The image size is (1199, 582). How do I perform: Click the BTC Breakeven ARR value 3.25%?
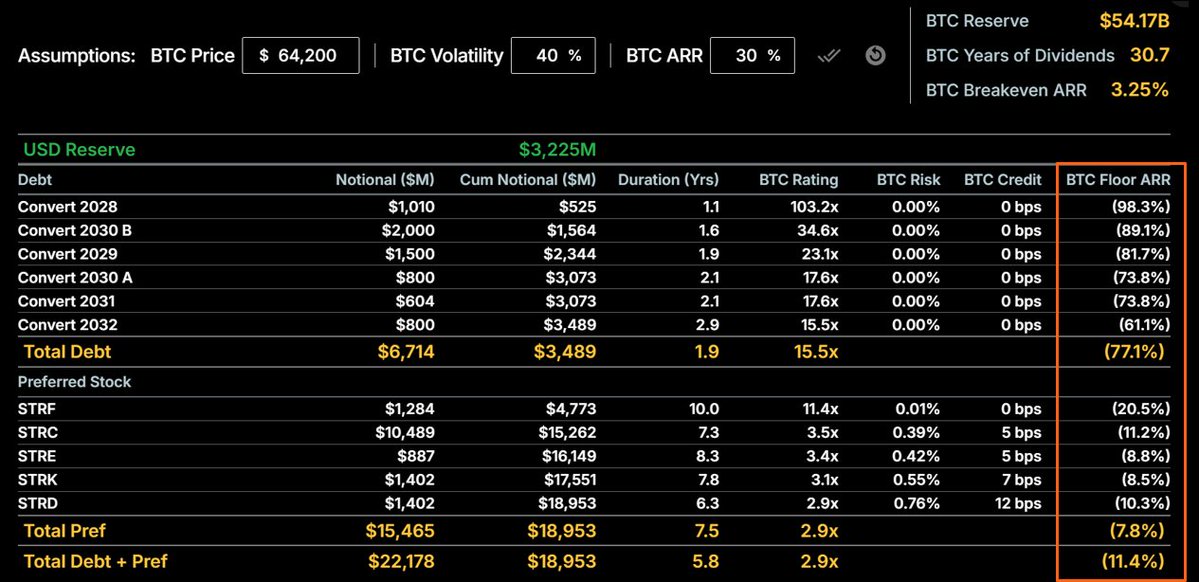click(1139, 89)
